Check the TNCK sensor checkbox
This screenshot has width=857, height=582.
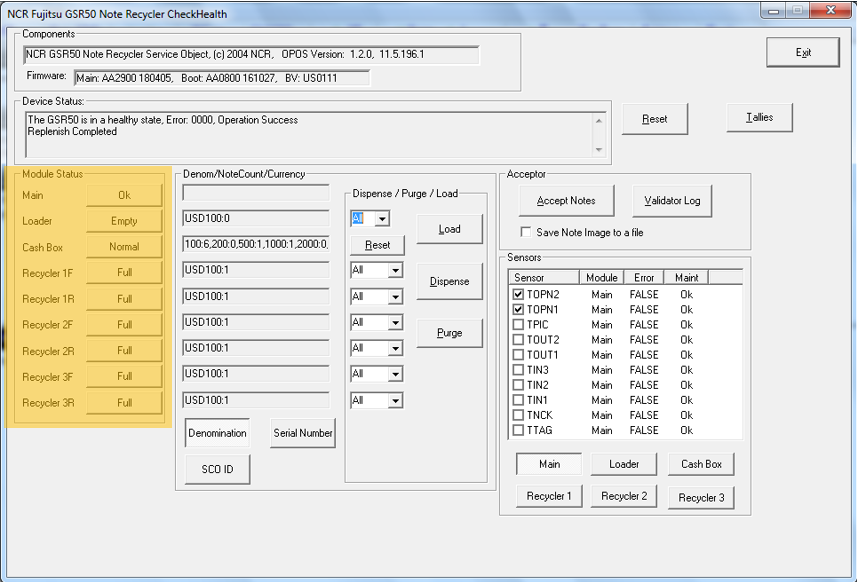pyautogui.click(x=518, y=415)
